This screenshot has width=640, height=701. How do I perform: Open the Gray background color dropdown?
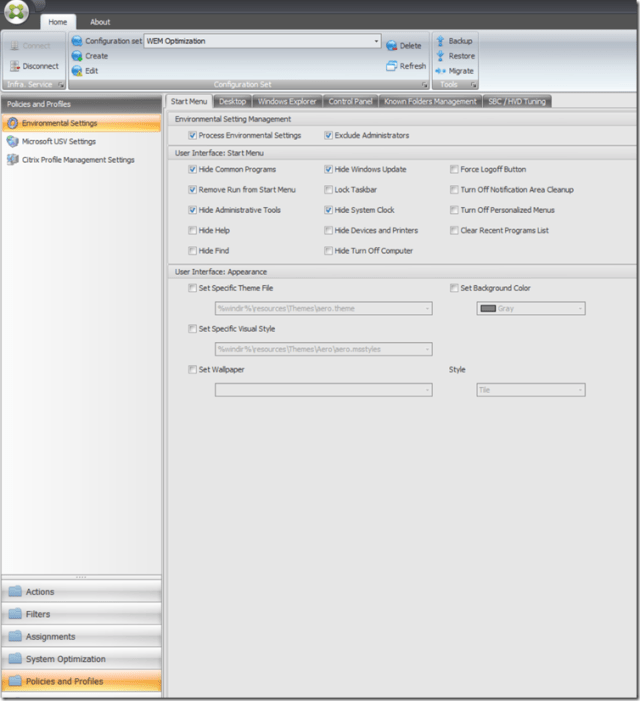click(580, 308)
